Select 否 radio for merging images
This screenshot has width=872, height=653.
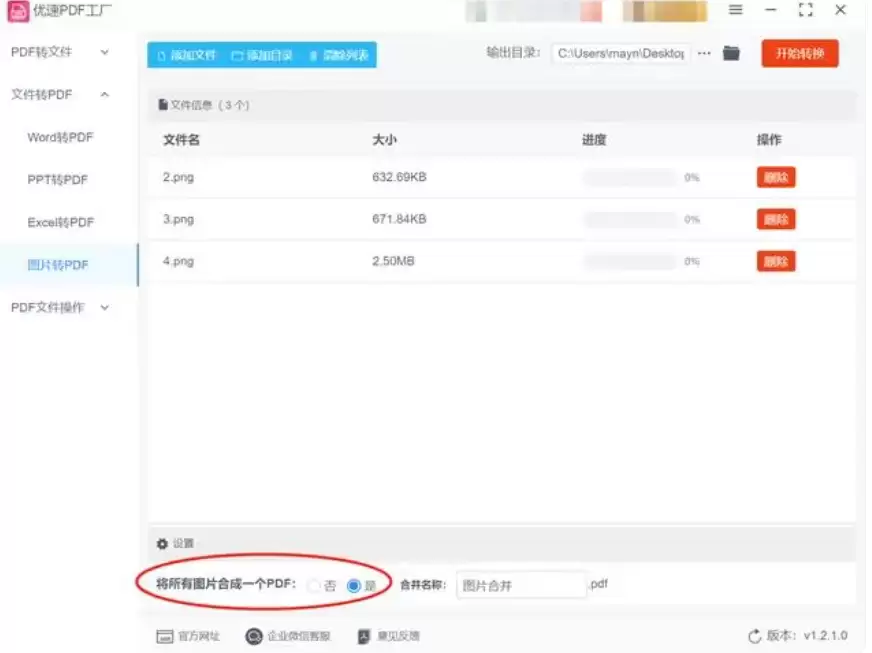(x=314, y=586)
